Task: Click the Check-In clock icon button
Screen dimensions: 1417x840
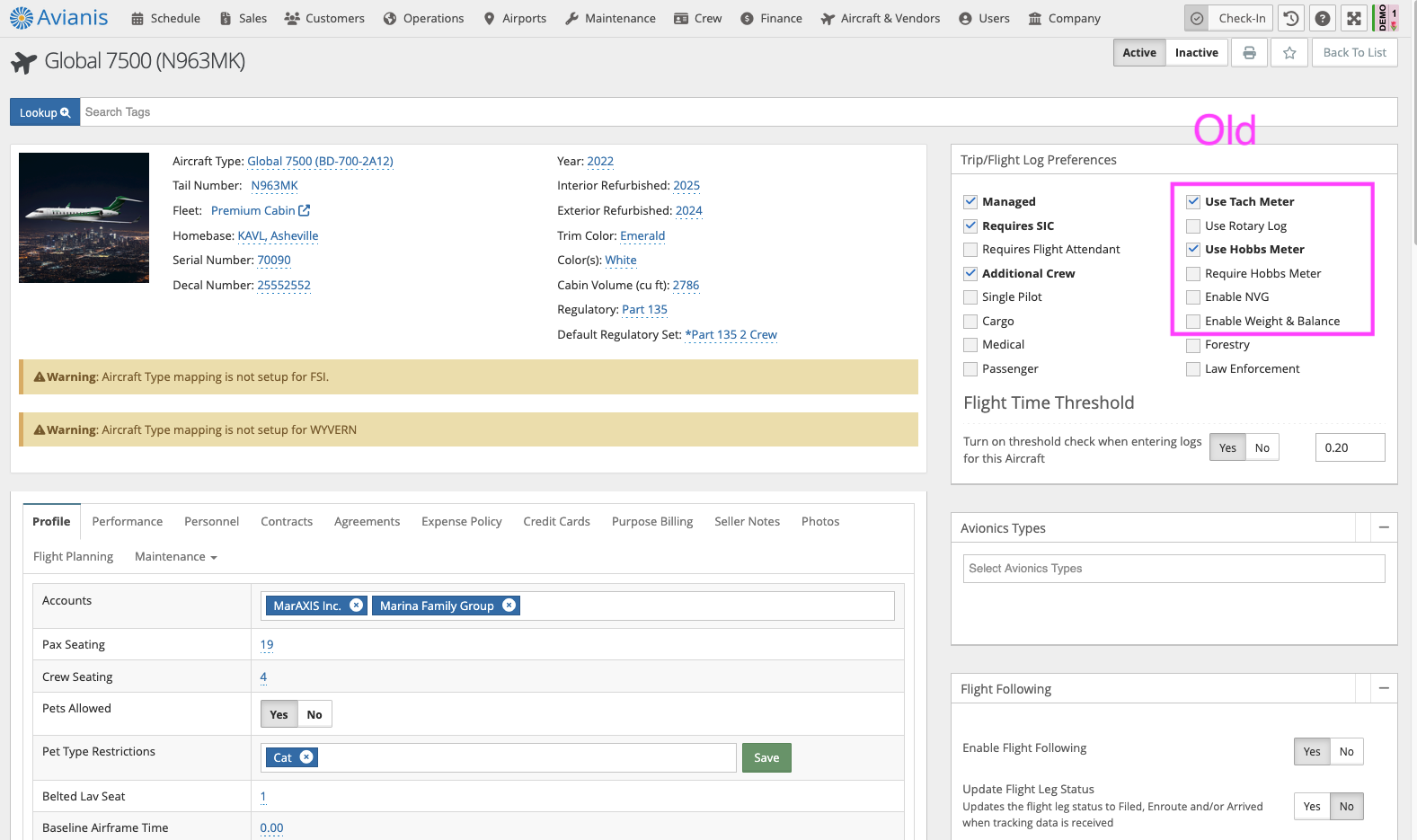Action: point(1197,18)
